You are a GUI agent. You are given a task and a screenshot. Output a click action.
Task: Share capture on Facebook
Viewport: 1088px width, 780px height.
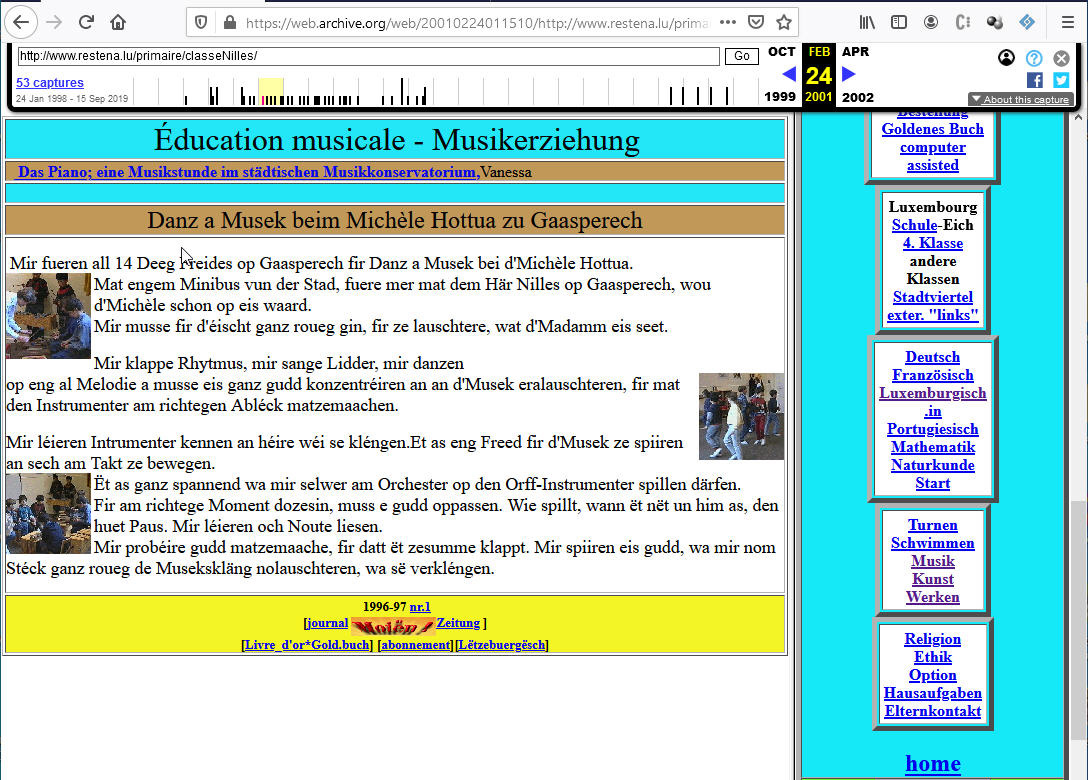[1035, 80]
